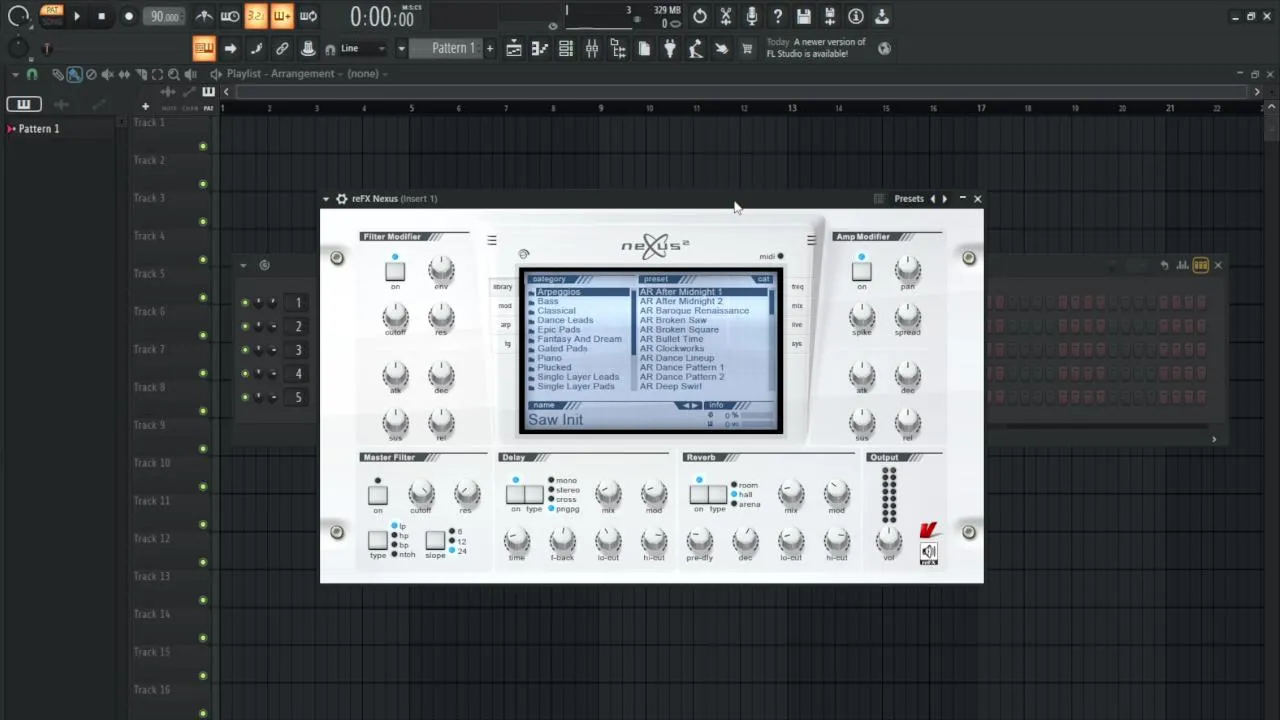Open the right Nexus hamburger menu
The height and width of the screenshot is (720, 1280).
811,240
